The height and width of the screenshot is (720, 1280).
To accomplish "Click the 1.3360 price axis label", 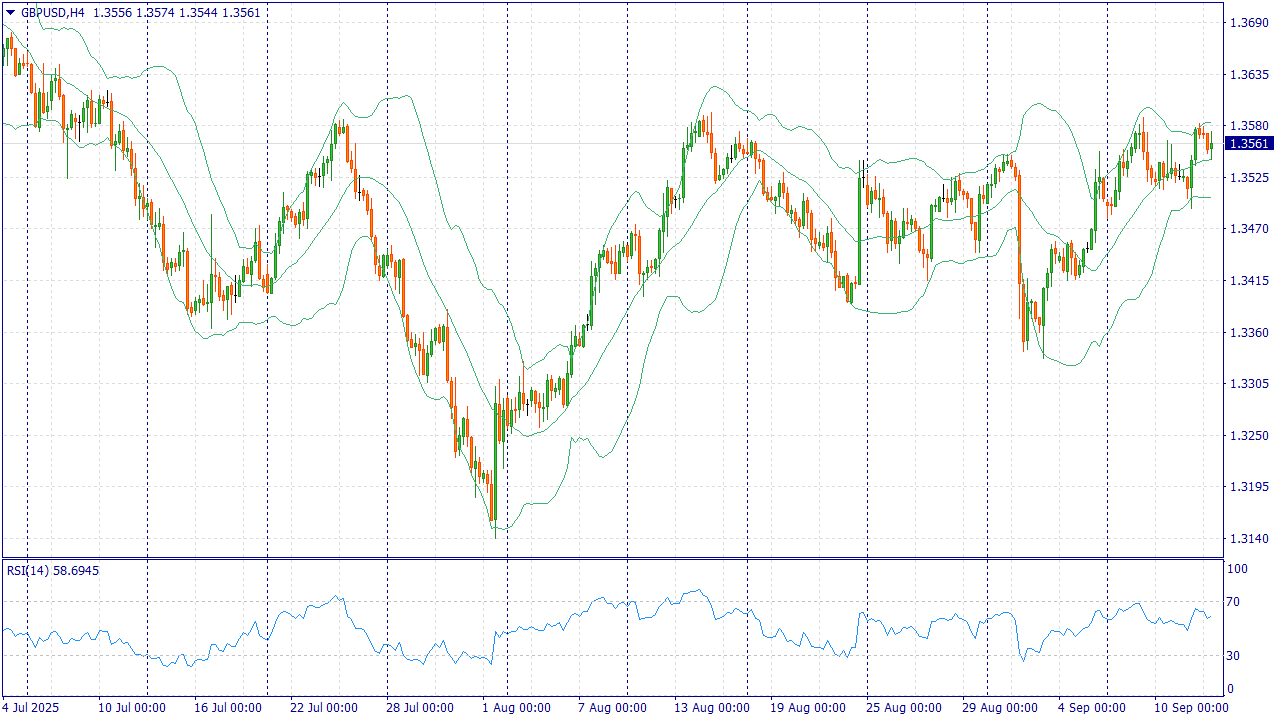I will (1249, 332).
